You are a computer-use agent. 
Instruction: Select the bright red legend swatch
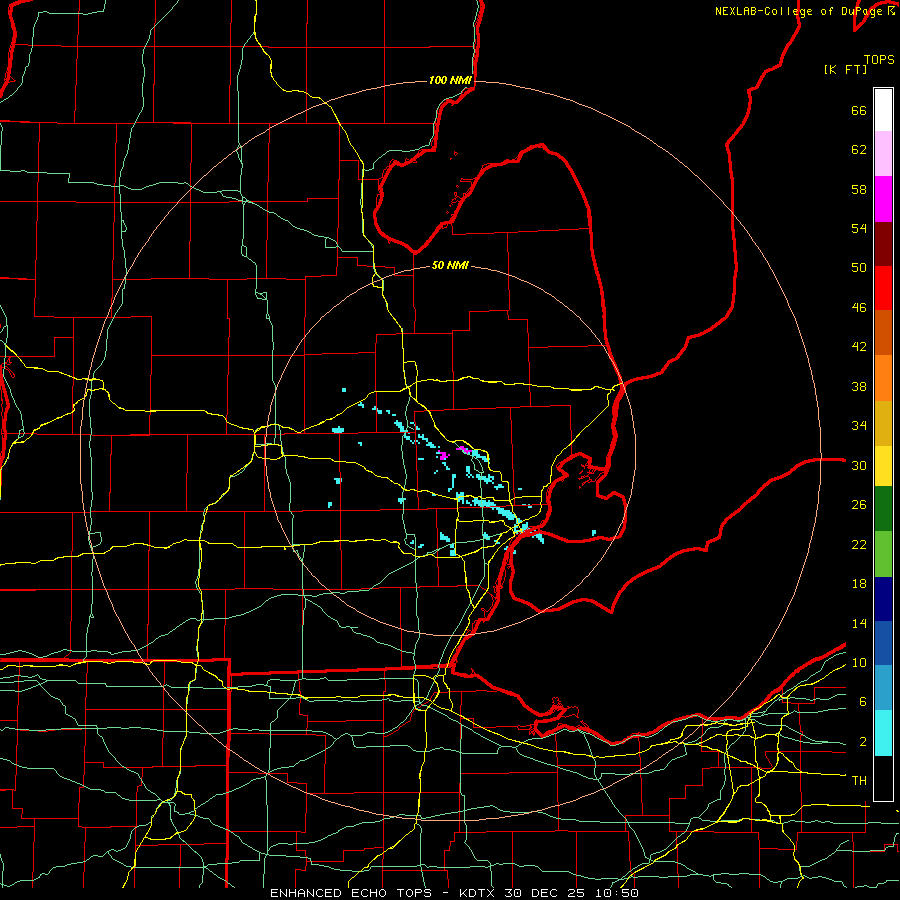coord(883,288)
